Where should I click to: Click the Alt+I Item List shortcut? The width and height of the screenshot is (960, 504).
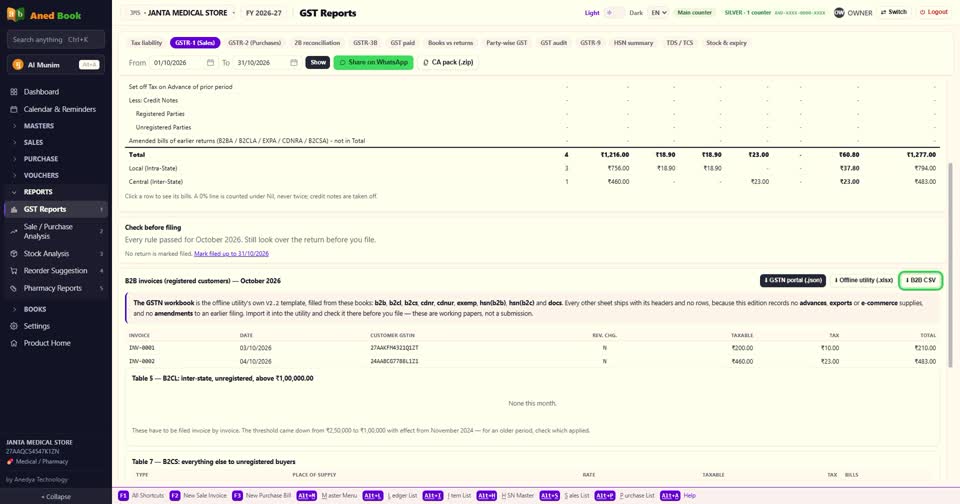[447, 495]
